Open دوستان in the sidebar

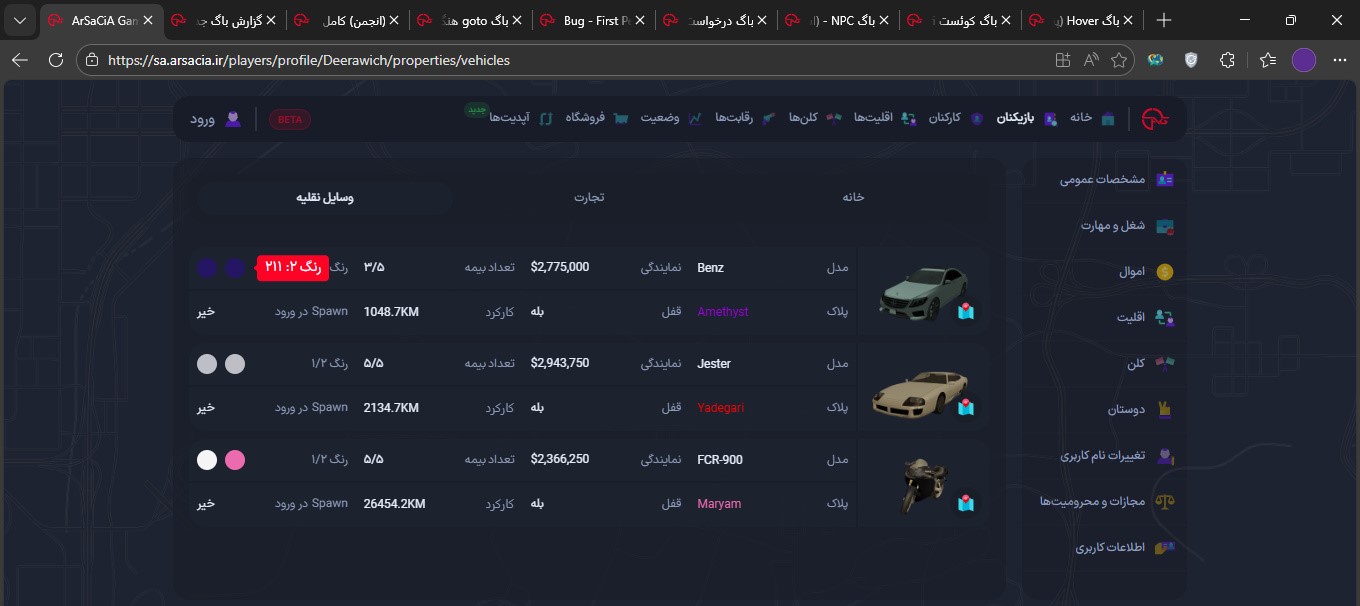[x=1140, y=409]
